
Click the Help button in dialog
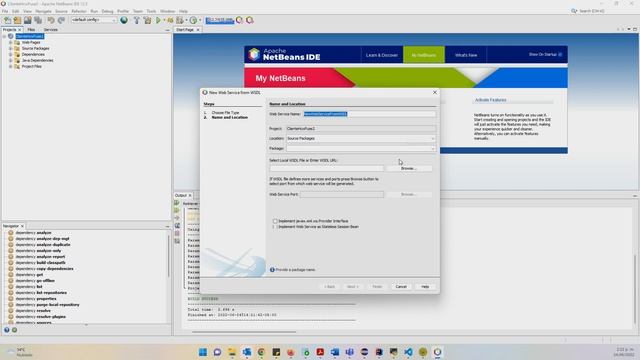click(x=425, y=287)
